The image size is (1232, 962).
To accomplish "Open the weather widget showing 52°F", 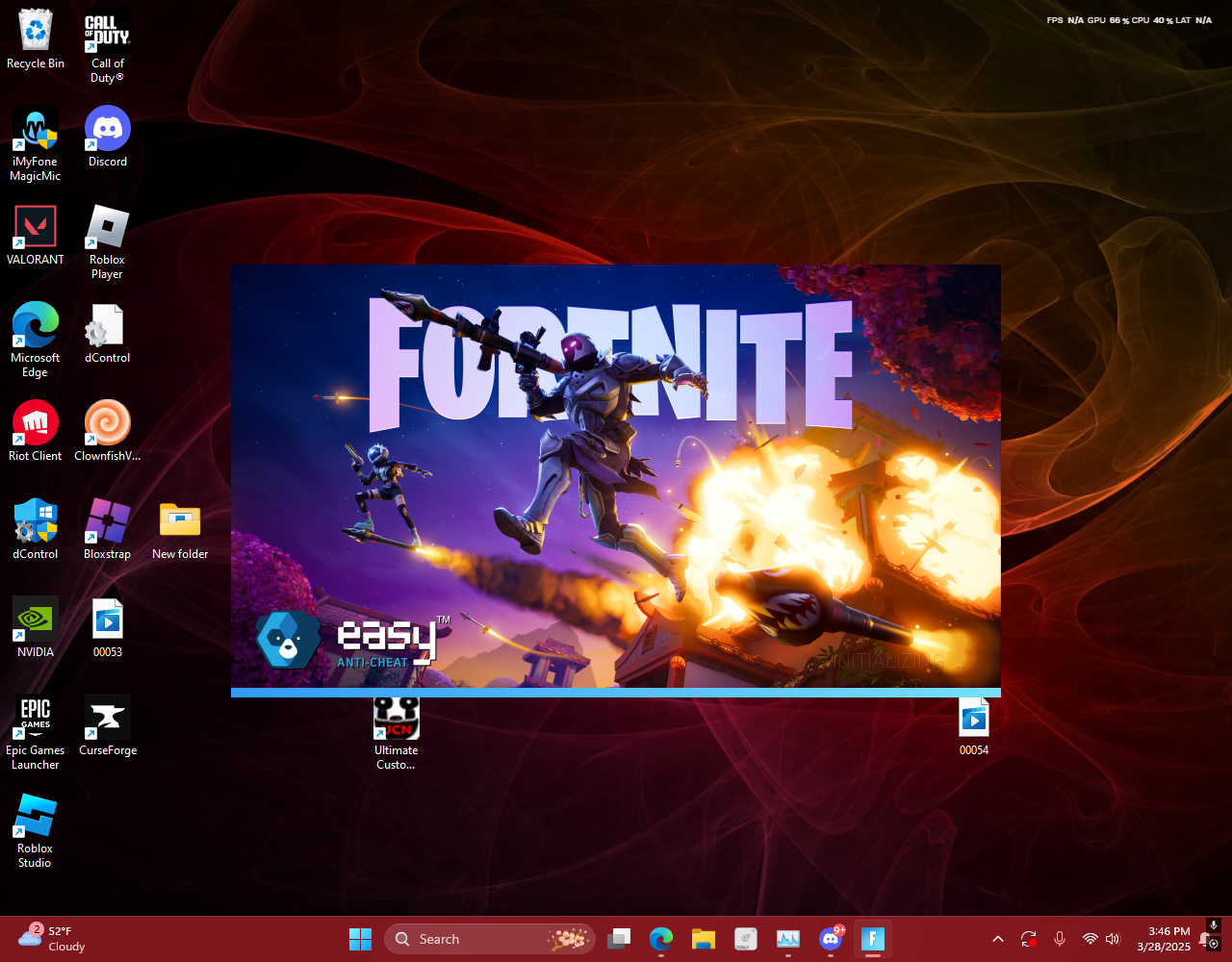I will (x=53, y=938).
